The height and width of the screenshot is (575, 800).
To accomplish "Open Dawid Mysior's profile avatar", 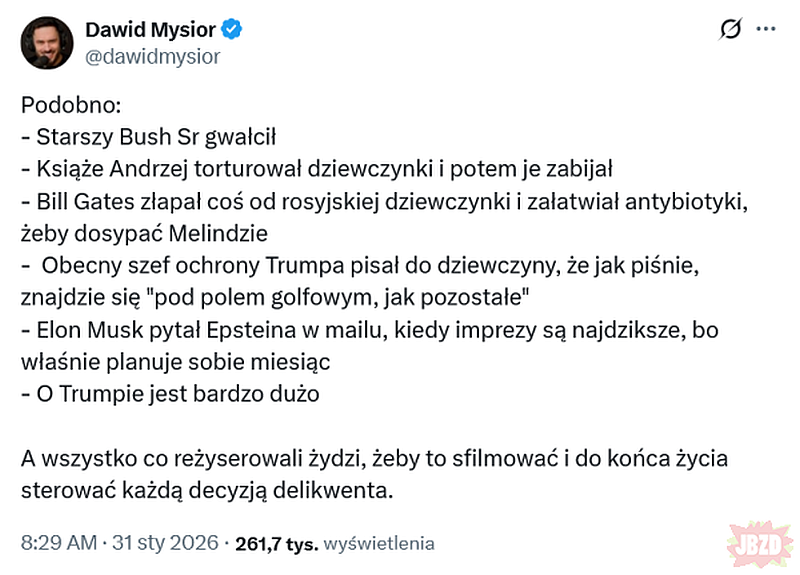I will 46,43.
